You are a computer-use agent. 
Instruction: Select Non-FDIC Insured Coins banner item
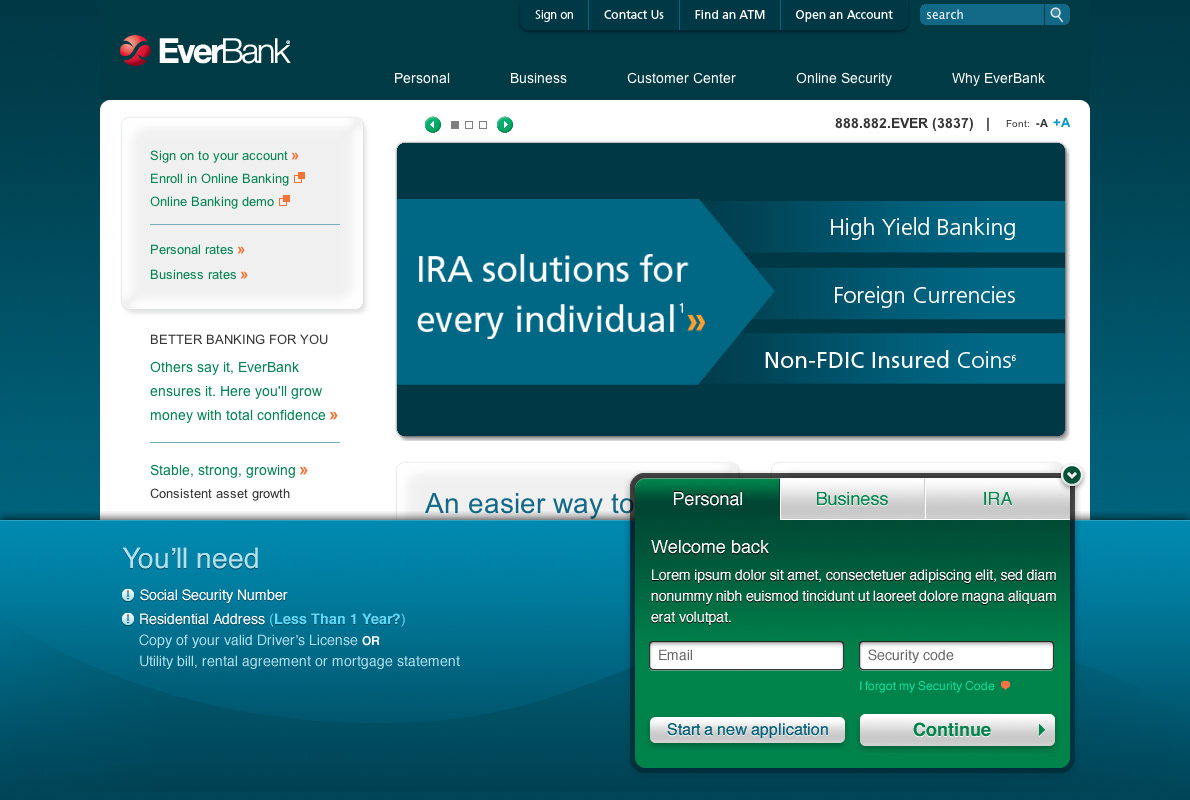(x=889, y=359)
